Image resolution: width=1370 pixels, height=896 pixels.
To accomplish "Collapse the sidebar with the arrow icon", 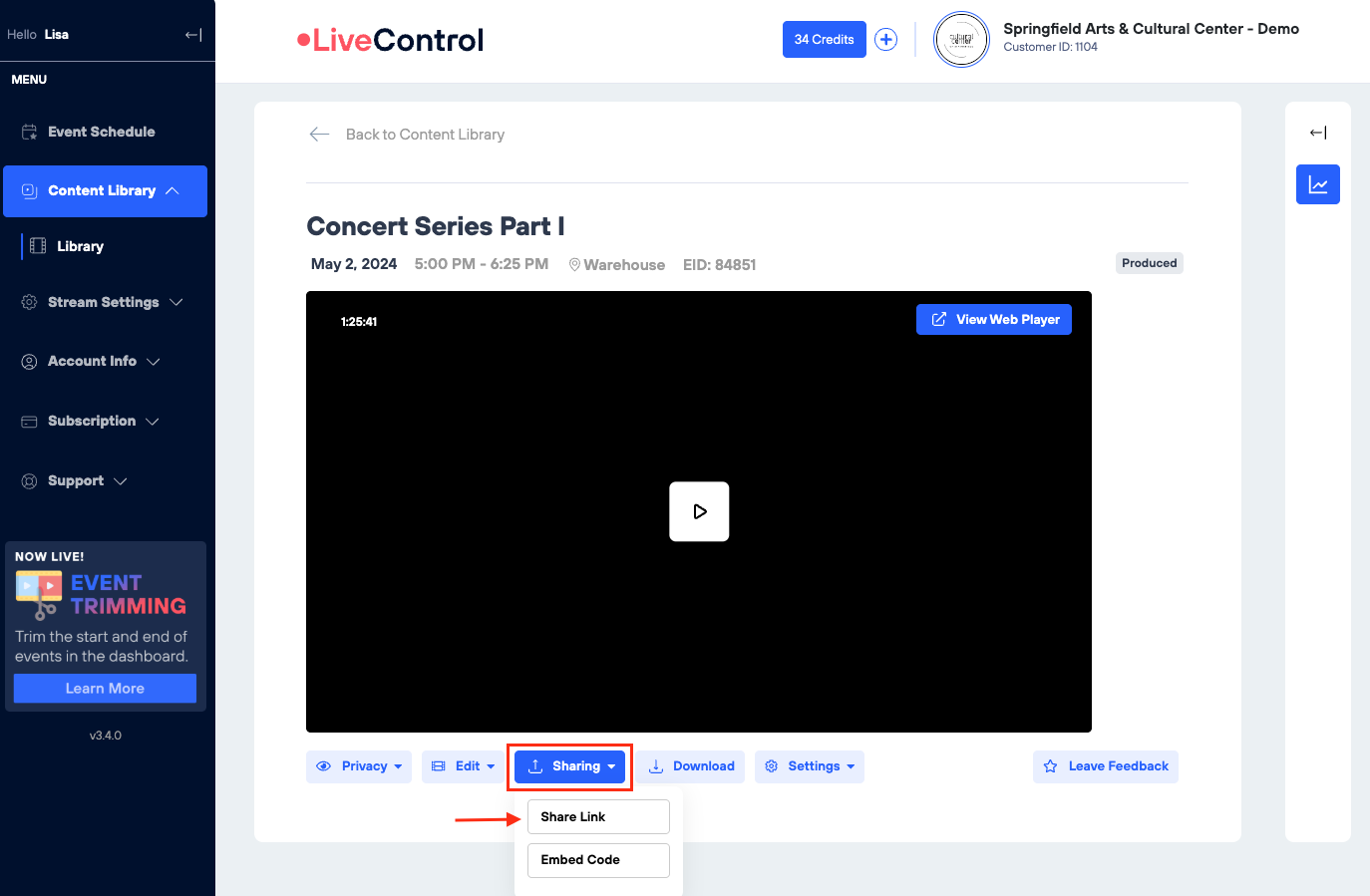I will click(x=193, y=35).
